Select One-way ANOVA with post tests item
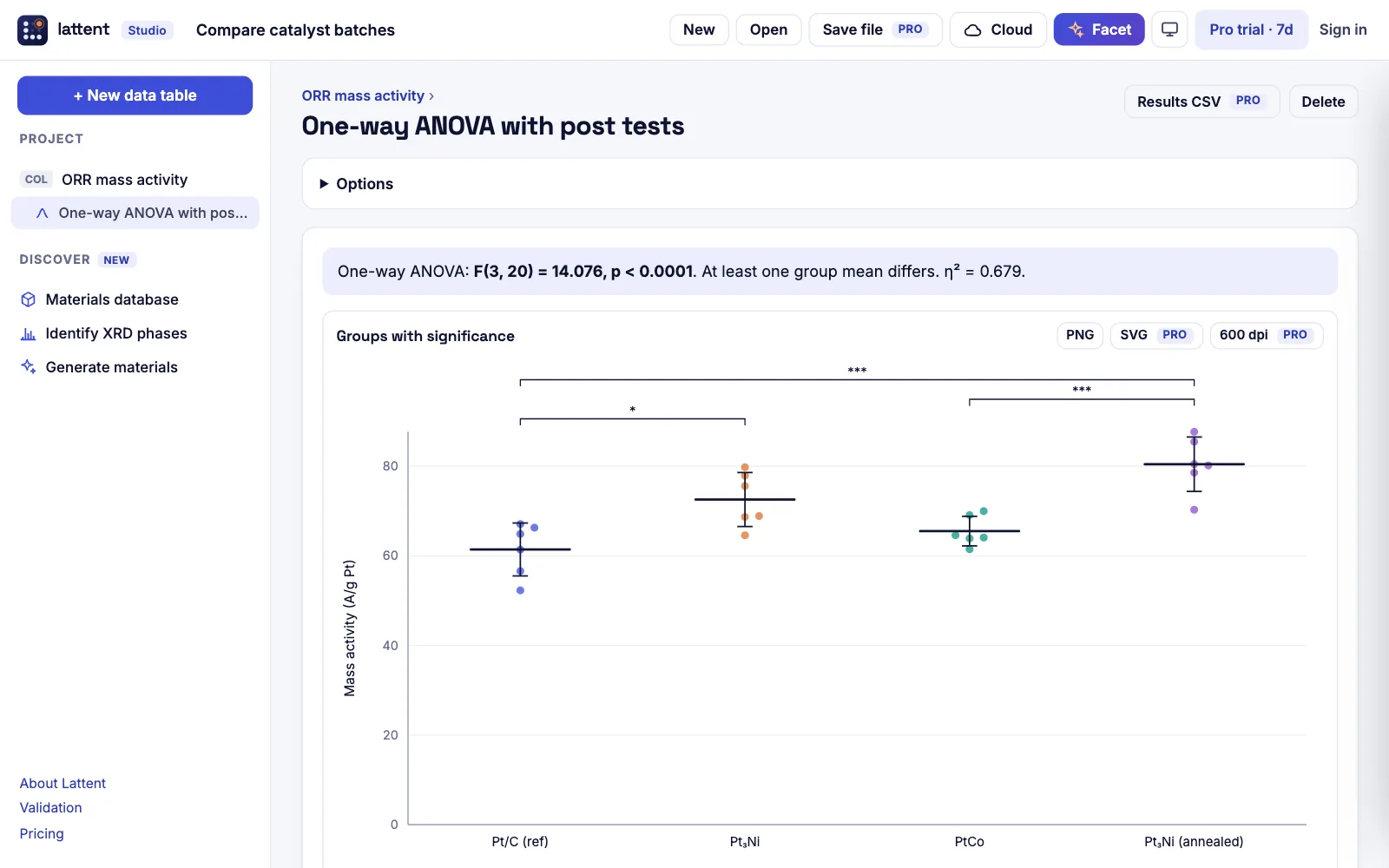The width and height of the screenshot is (1389, 868). tap(135, 213)
